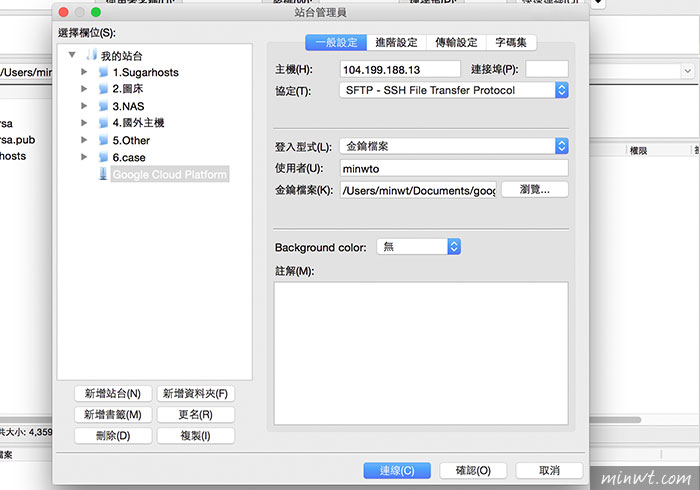The height and width of the screenshot is (490, 700).
Task: Click the folder icon beside 4.國外主機
Action: (x=103, y=123)
